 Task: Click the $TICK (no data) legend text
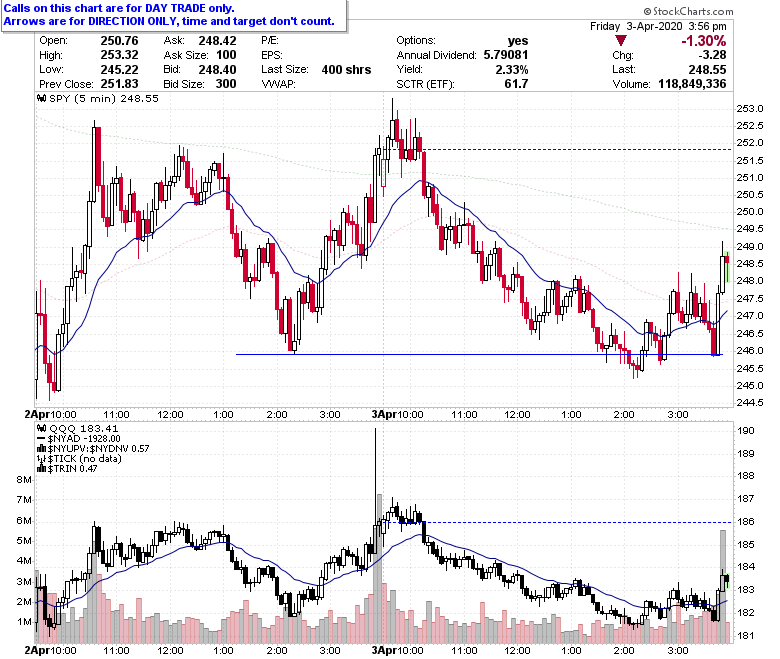(85, 459)
